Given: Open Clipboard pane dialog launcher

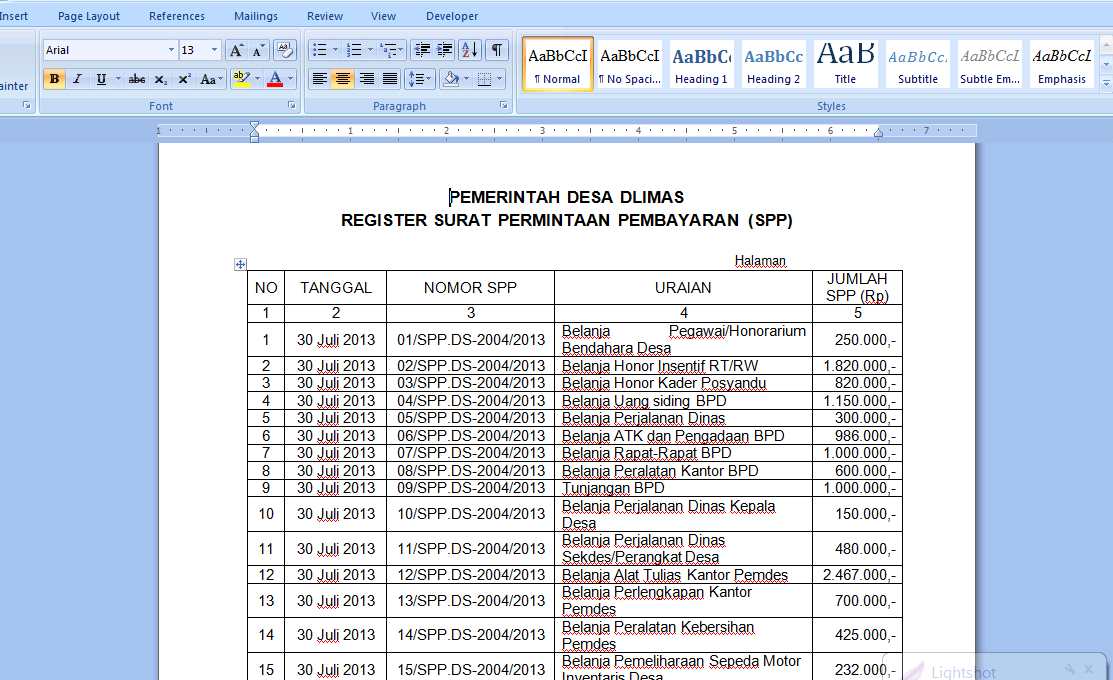Looking at the screenshot, I should 26,105.
